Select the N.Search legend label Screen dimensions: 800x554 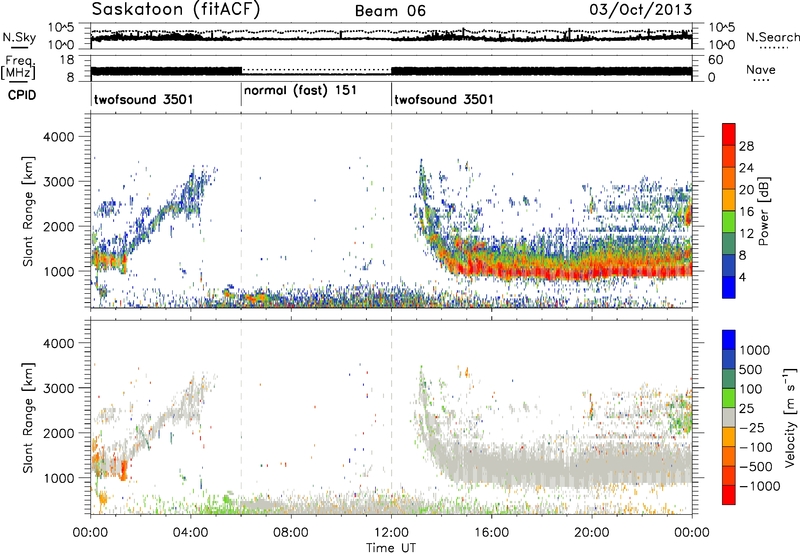pyautogui.click(x=772, y=37)
